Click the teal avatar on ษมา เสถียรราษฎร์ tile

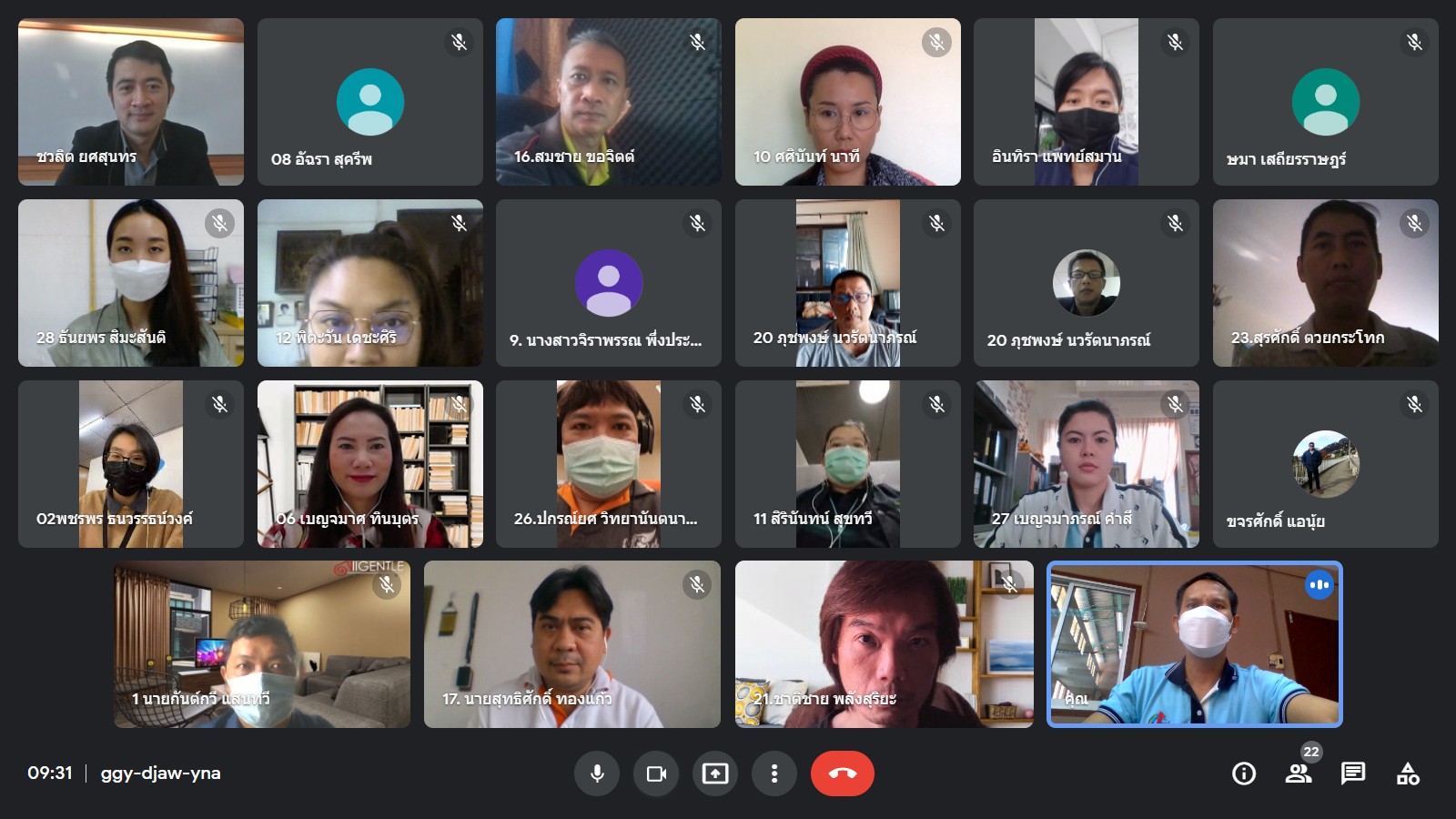[x=1326, y=102]
